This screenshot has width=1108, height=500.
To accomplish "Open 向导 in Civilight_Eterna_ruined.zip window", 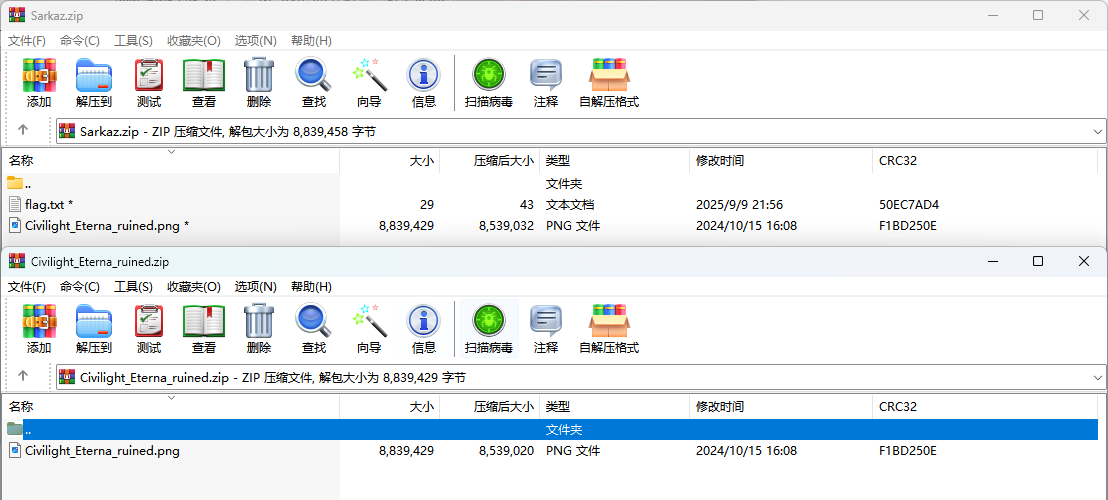I will tap(369, 328).
